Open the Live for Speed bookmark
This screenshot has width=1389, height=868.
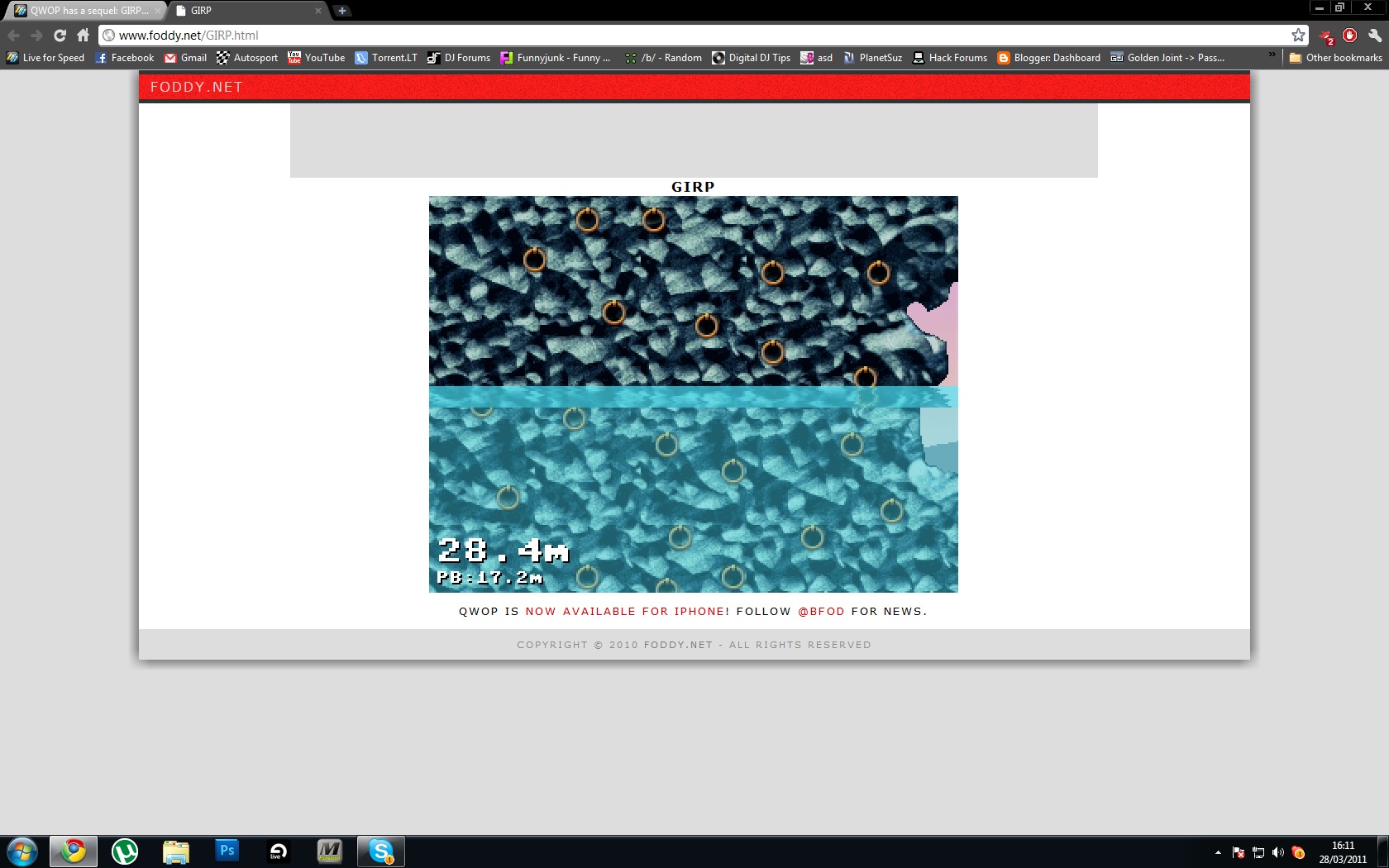tap(45, 58)
